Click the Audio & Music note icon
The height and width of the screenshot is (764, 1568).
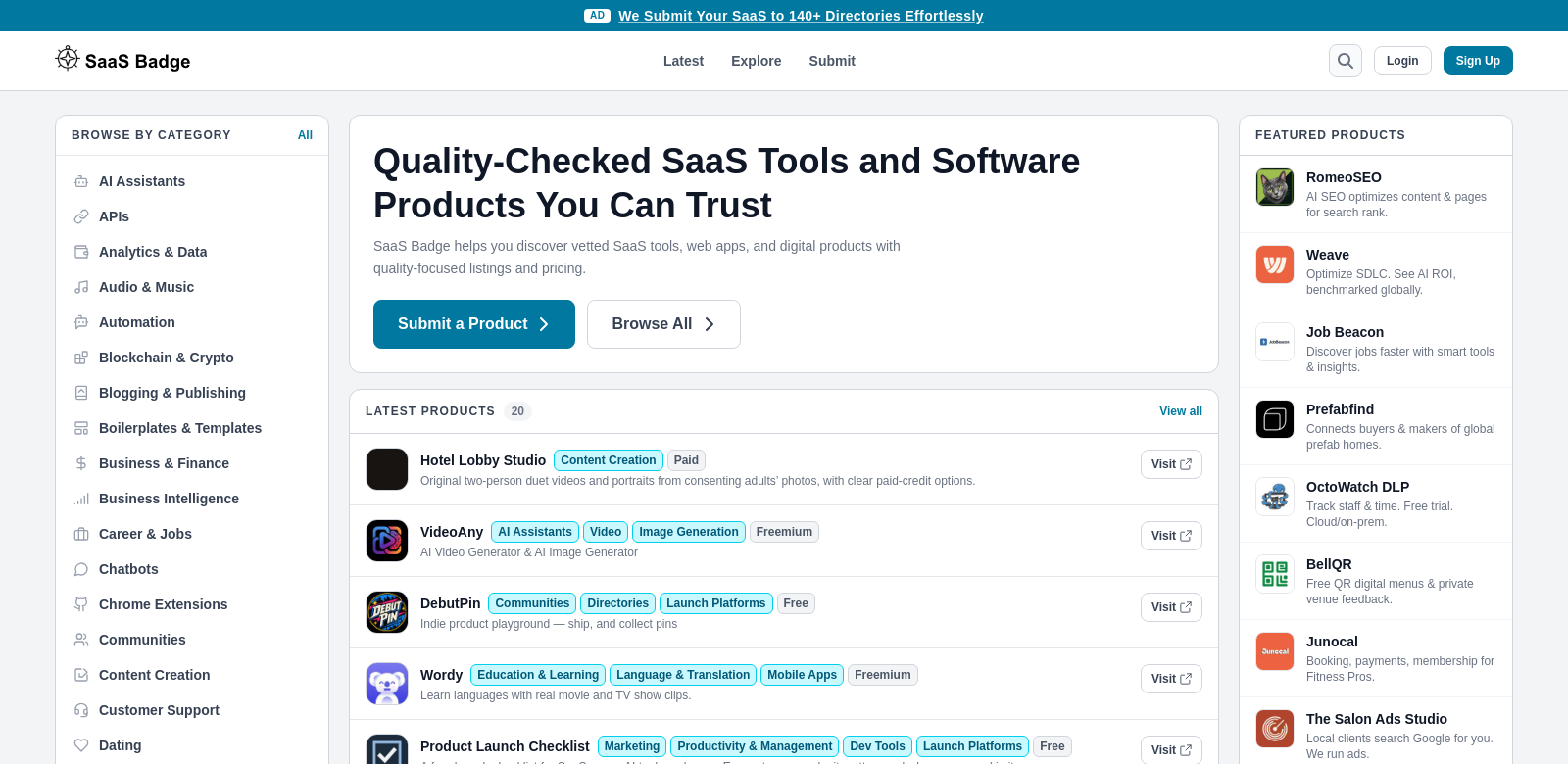tap(81, 287)
